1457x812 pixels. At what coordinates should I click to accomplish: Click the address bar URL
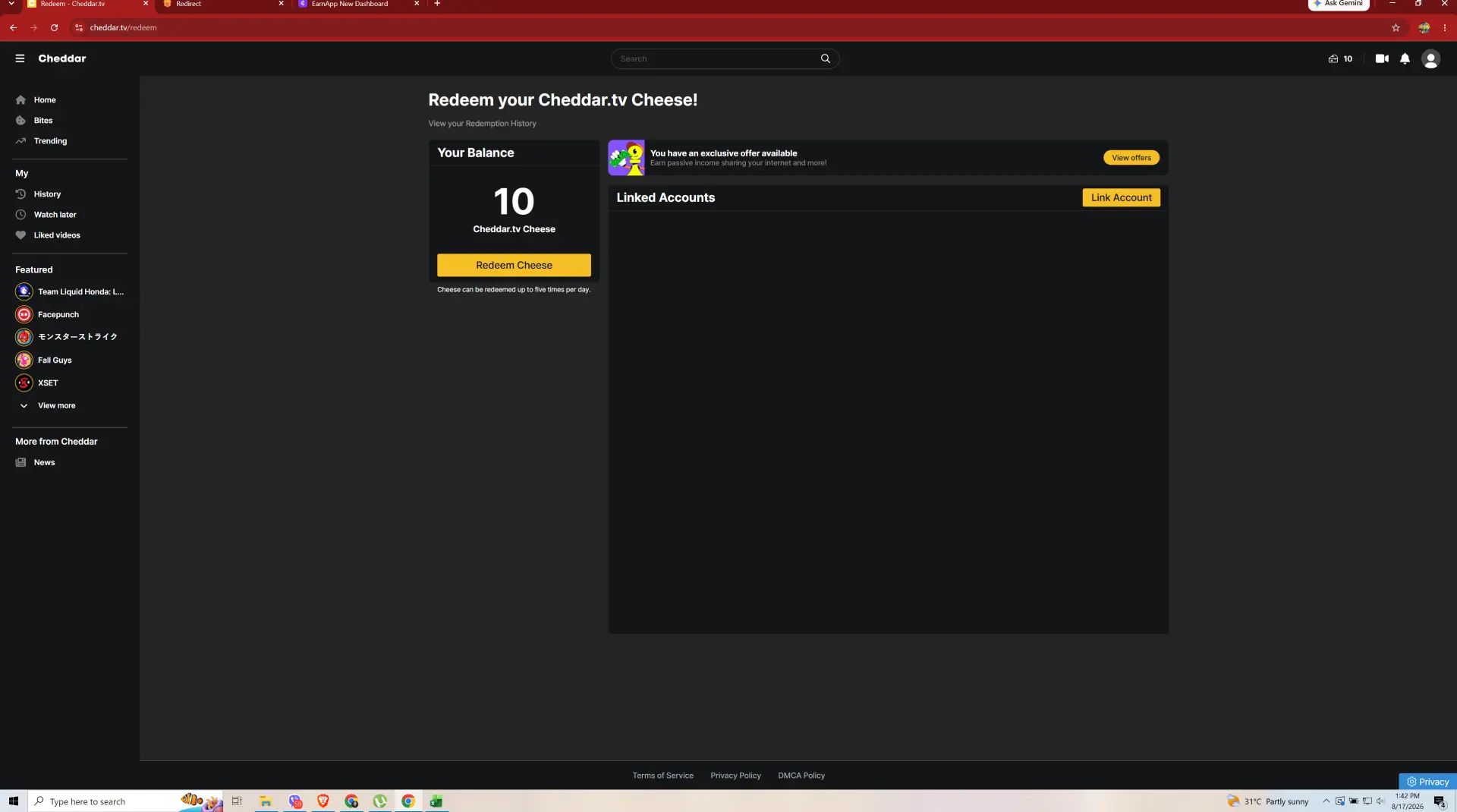pos(123,27)
